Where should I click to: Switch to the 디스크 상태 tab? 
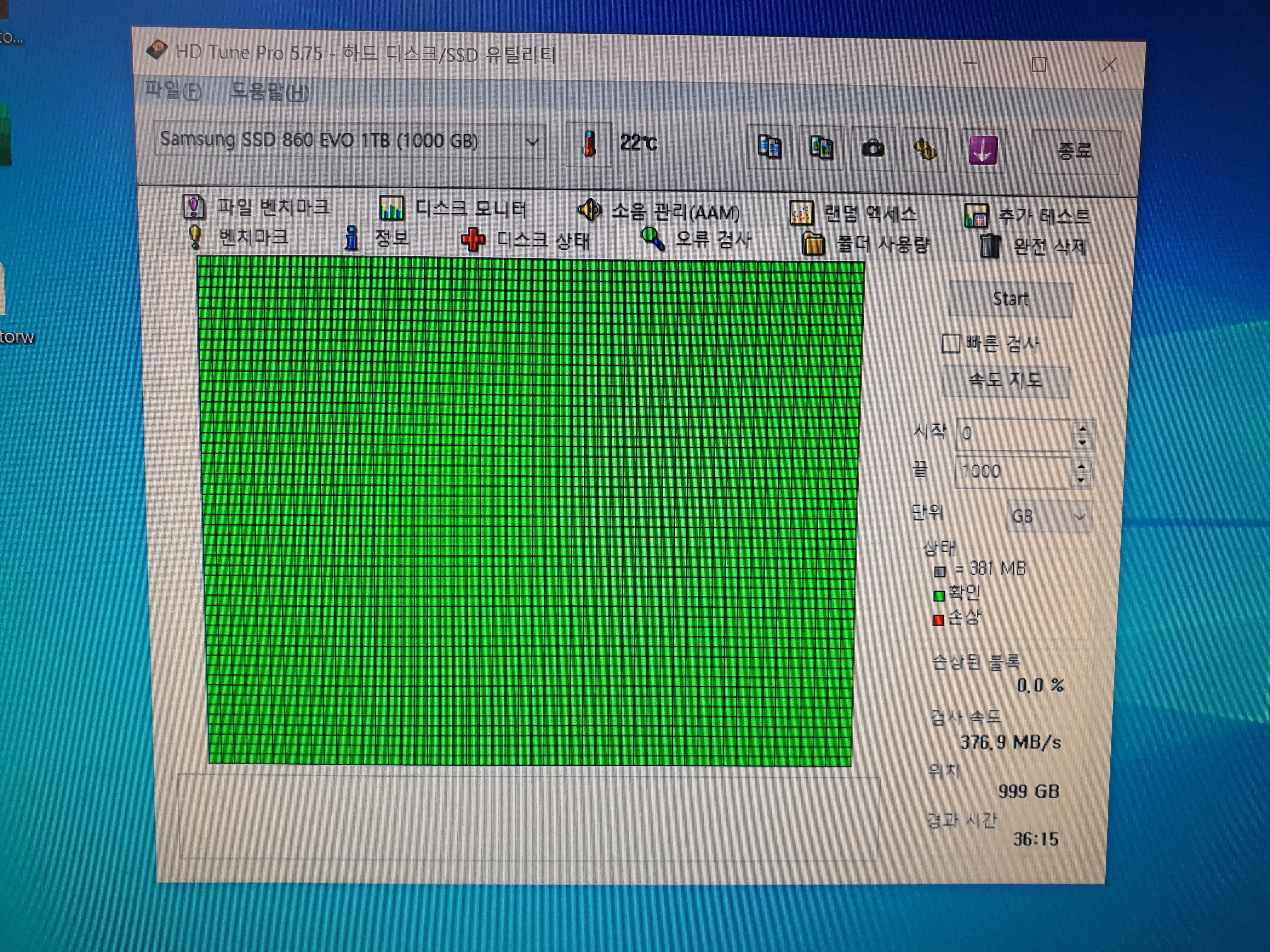525,240
